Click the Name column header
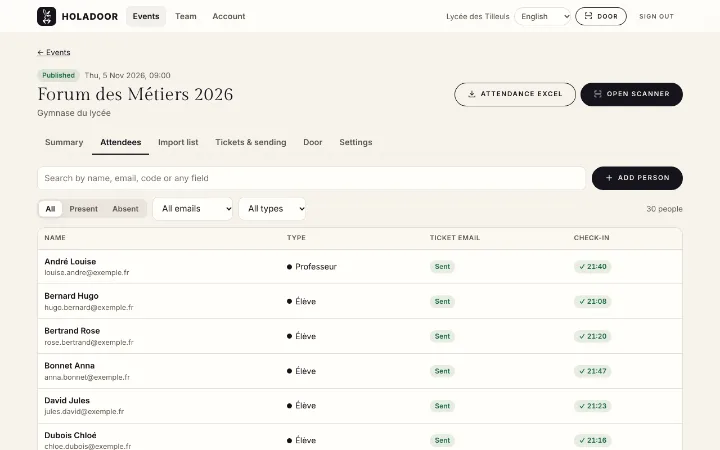 point(55,238)
